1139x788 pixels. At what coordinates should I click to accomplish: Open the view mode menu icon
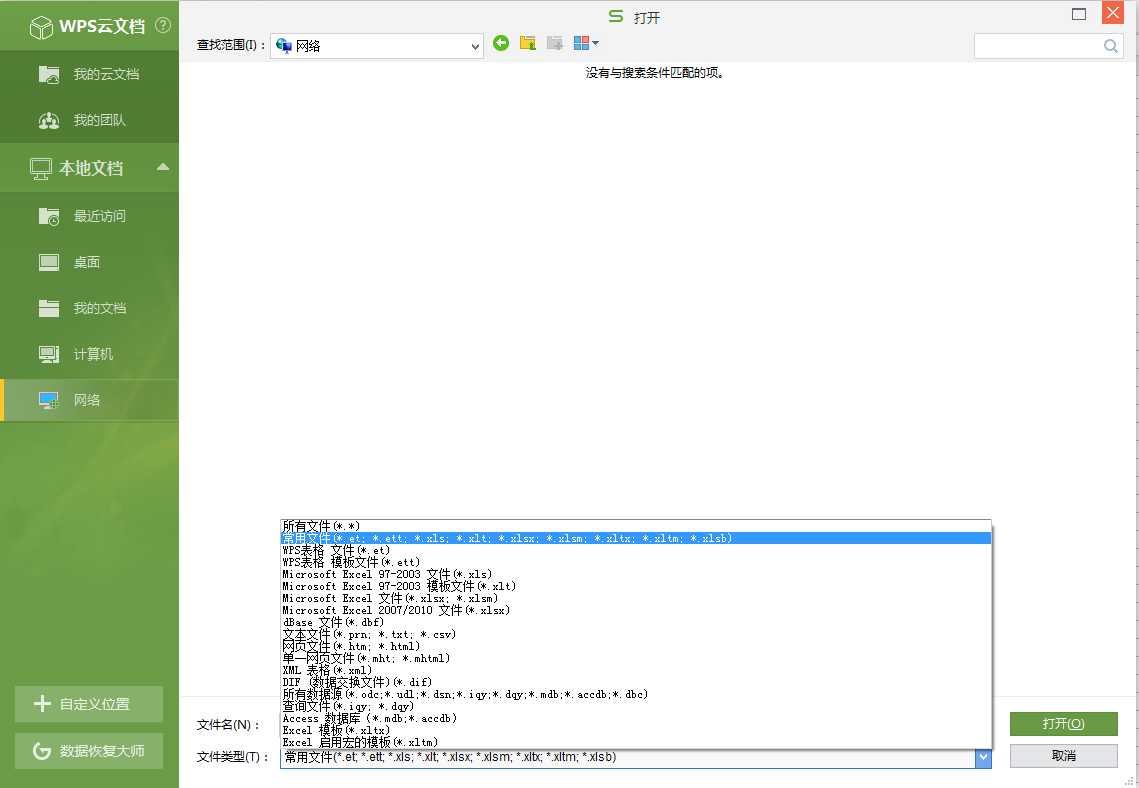point(585,44)
